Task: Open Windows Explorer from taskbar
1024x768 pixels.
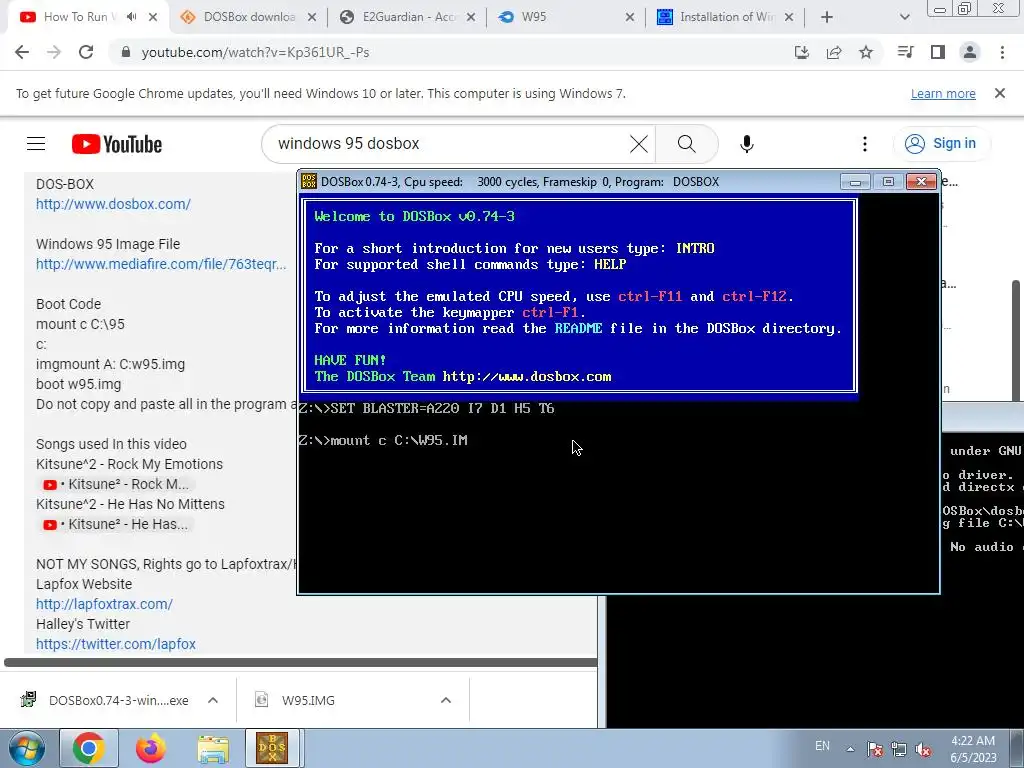Action: click(213, 748)
